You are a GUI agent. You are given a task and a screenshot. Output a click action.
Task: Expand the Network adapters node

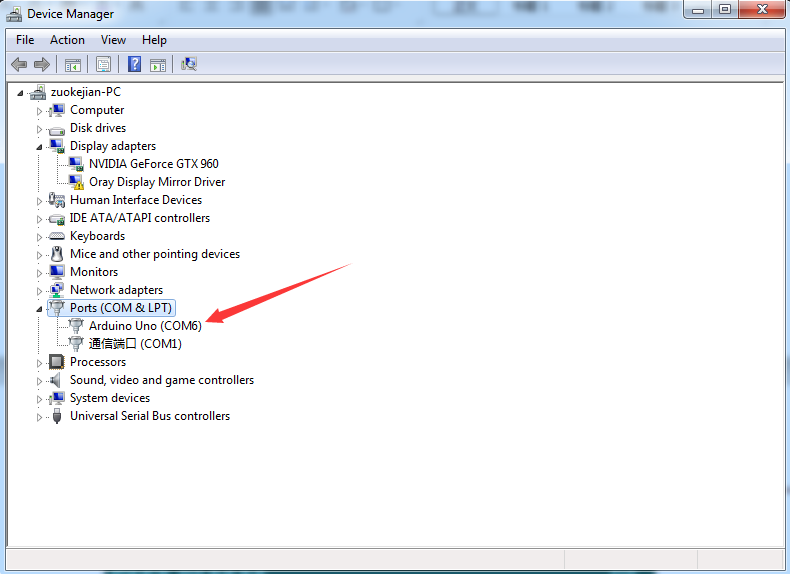click(x=39, y=291)
